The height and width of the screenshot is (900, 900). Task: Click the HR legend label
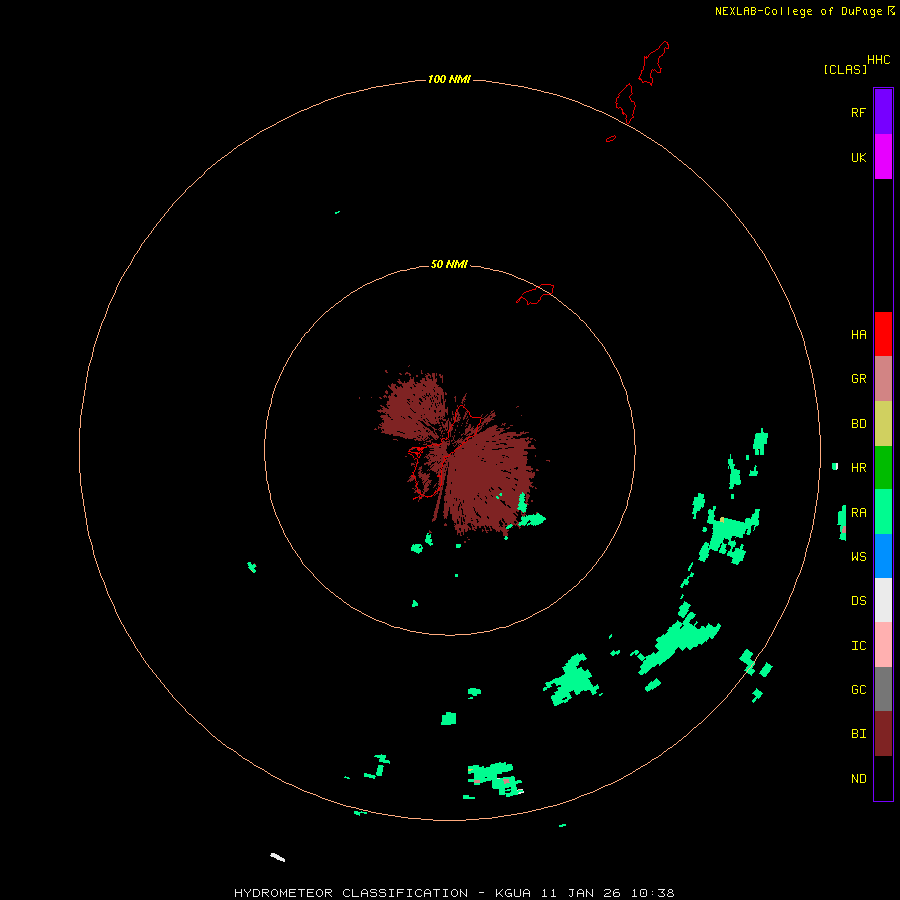858,468
